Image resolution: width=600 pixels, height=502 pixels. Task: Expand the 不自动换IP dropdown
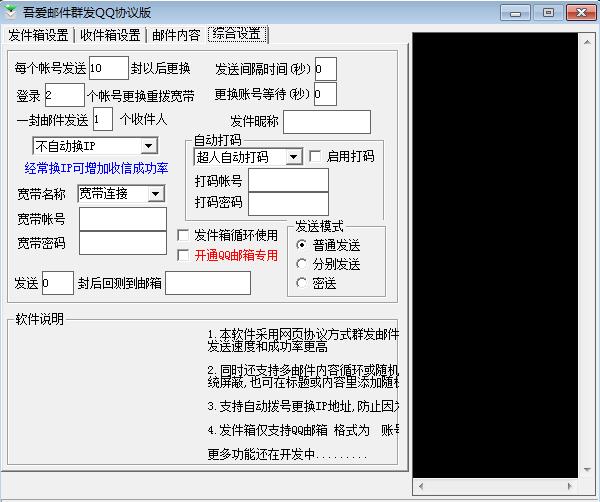(148, 146)
